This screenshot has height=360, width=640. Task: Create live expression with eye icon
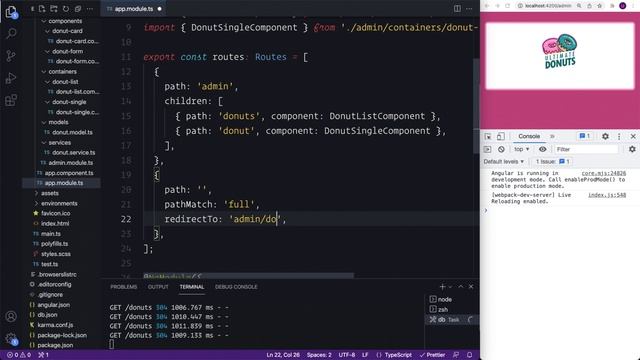[542, 149]
